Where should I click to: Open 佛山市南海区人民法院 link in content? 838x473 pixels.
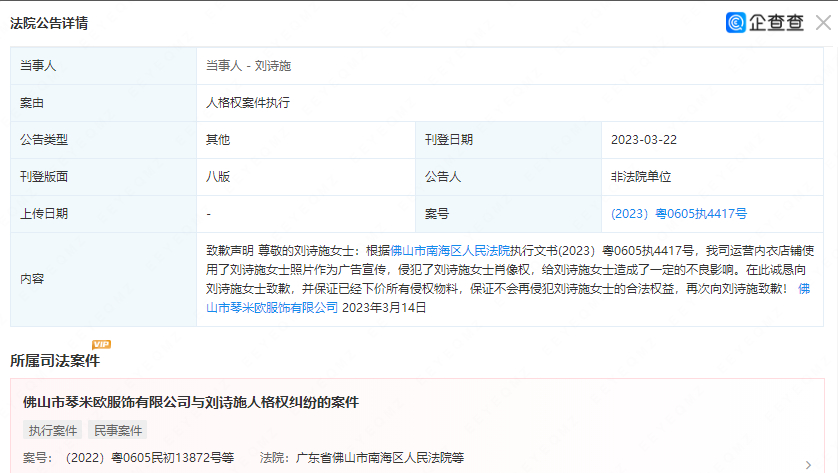(450, 251)
